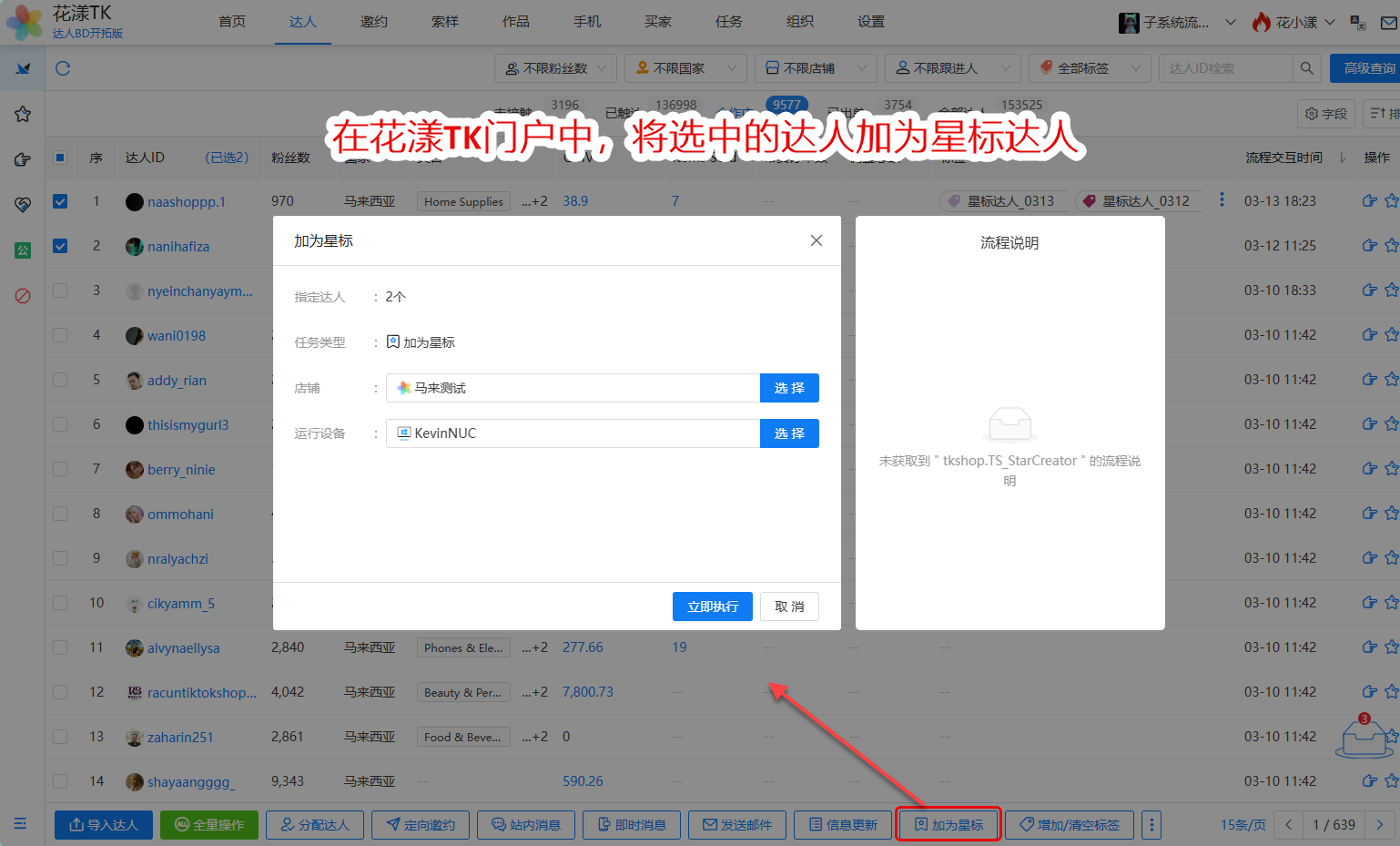The image size is (1400, 846).
Task: Open the more options vertical dots in bottom toolbar
Action: pyautogui.click(x=1151, y=825)
